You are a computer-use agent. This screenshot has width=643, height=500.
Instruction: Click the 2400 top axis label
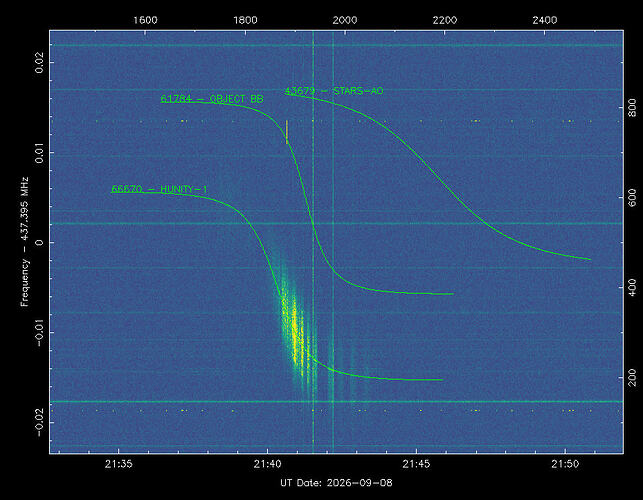tap(545, 20)
